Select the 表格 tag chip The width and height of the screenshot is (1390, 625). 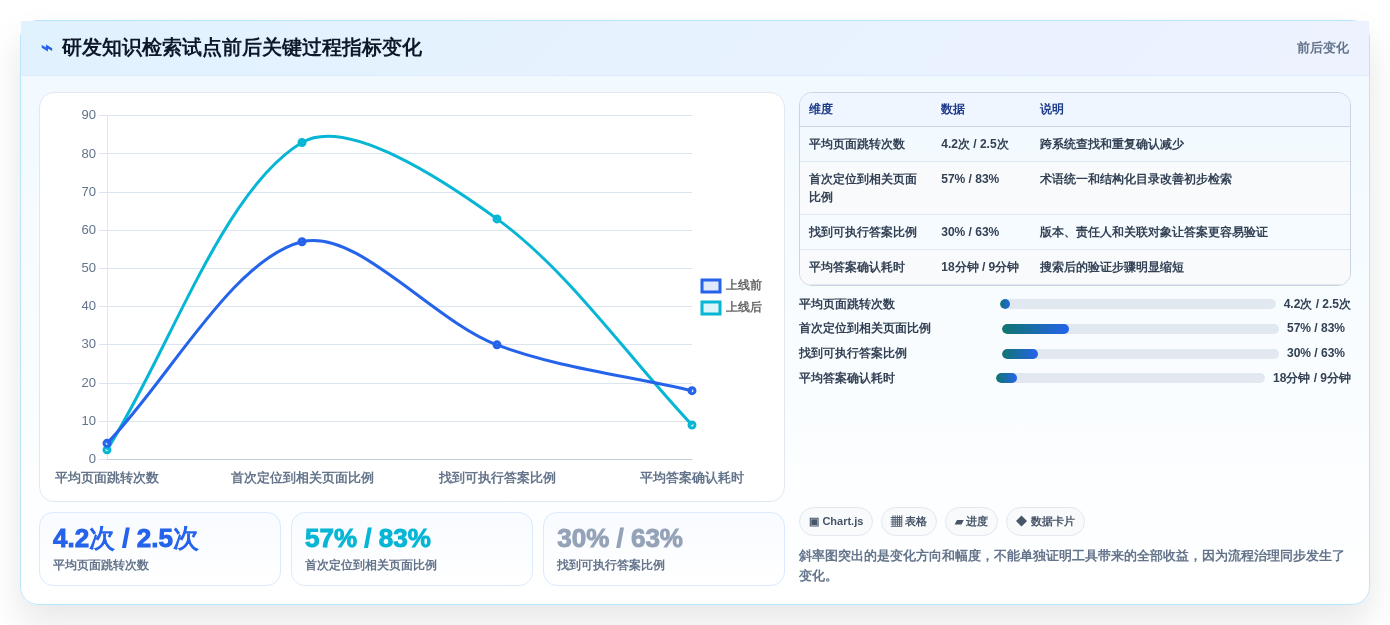click(909, 521)
